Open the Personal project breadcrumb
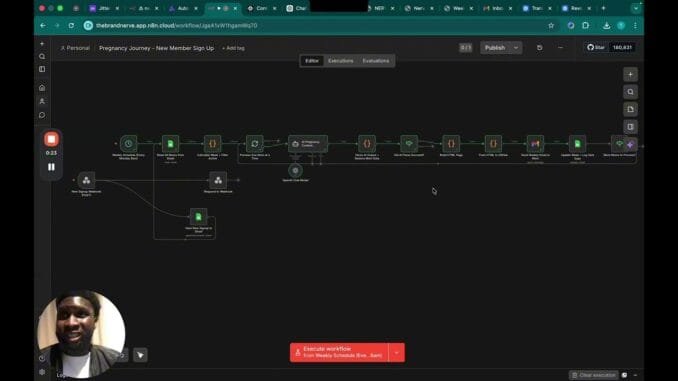The width and height of the screenshot is (678, 381). coord(75,48)
